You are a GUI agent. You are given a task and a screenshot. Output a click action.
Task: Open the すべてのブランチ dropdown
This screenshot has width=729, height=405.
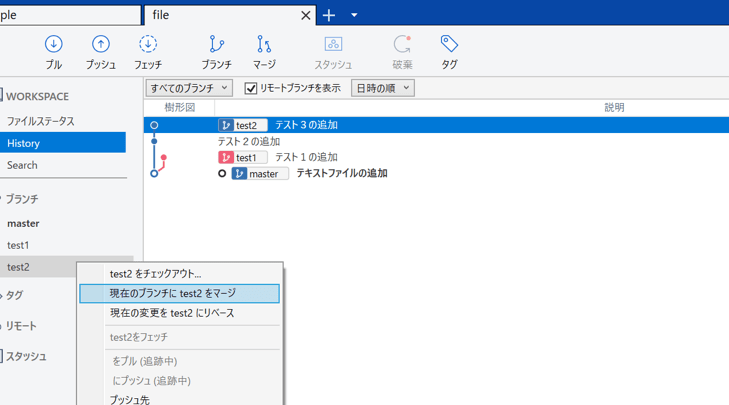189,88
